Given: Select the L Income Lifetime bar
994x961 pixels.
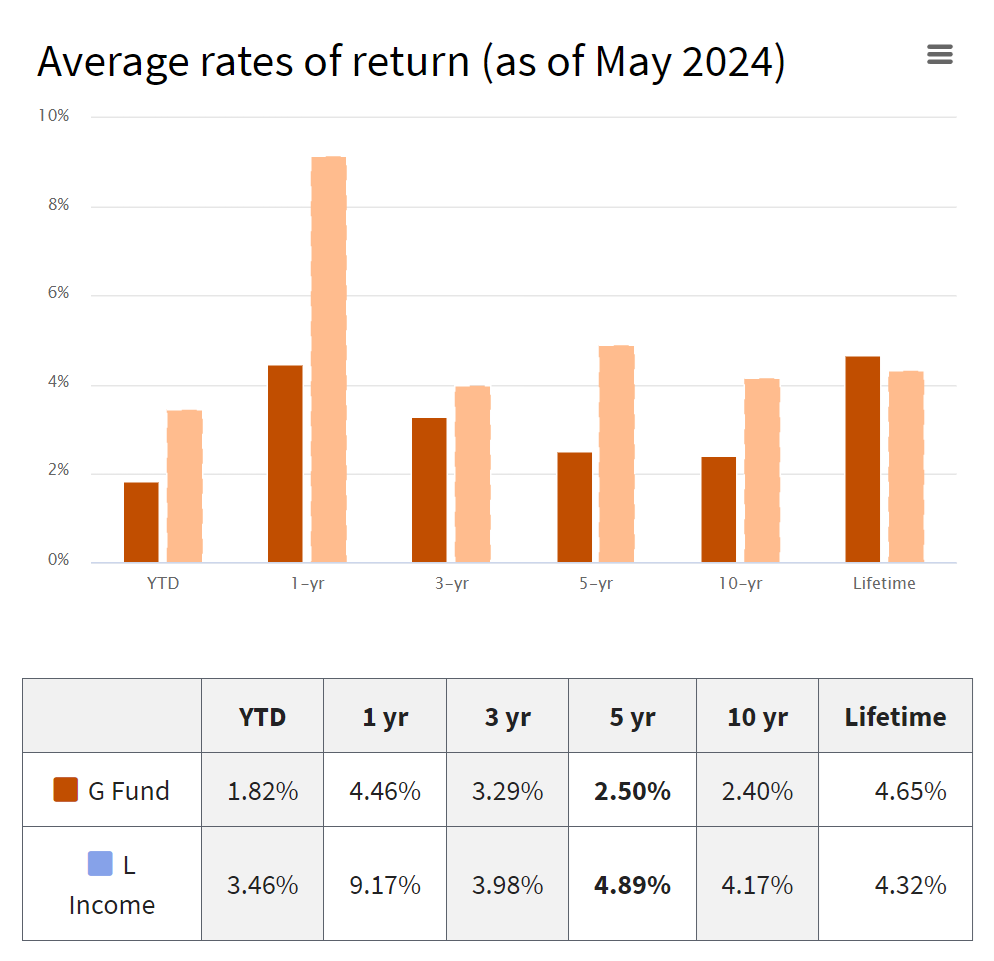Looking at the screenshot, I should tap(905, 465).
